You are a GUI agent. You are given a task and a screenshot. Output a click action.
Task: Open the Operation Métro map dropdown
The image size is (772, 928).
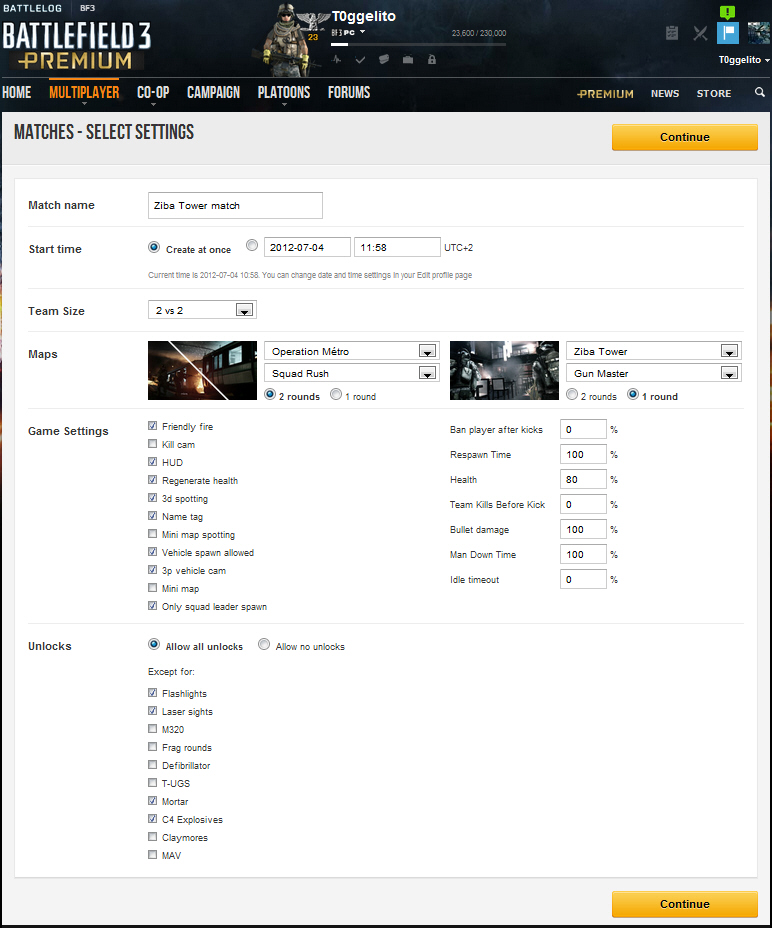click(x=352, y=351)
